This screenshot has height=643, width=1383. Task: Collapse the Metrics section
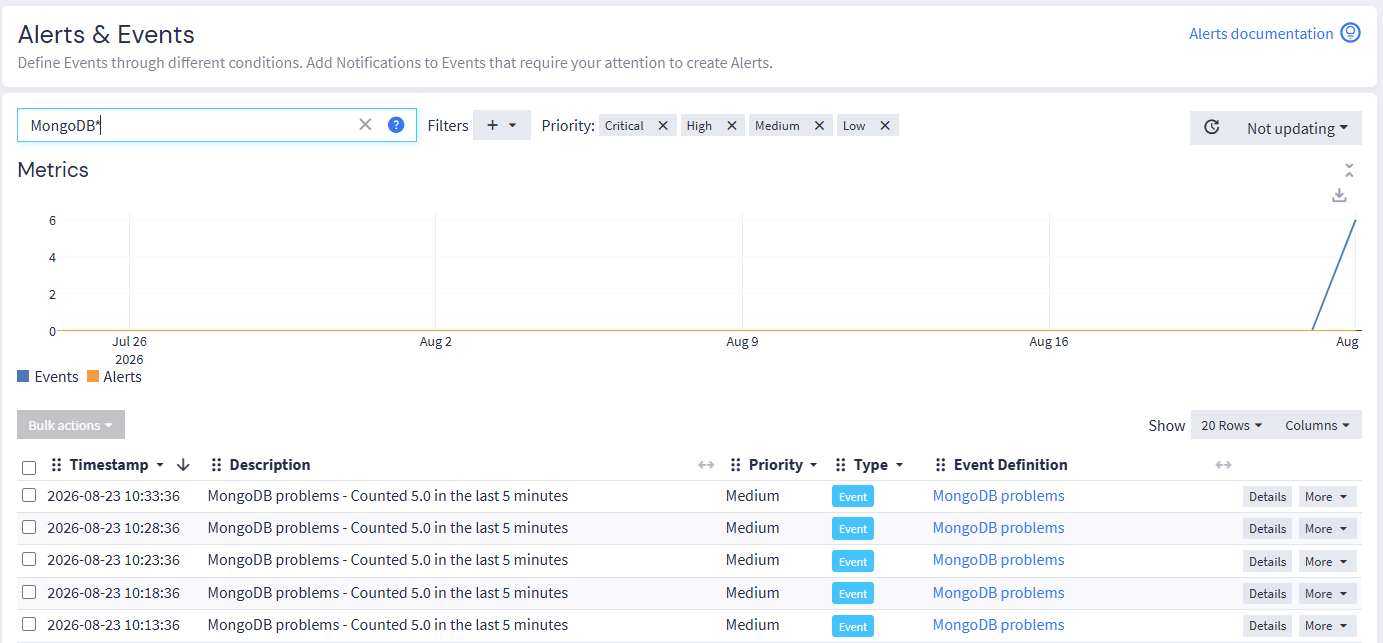(x=1349, y=170)
